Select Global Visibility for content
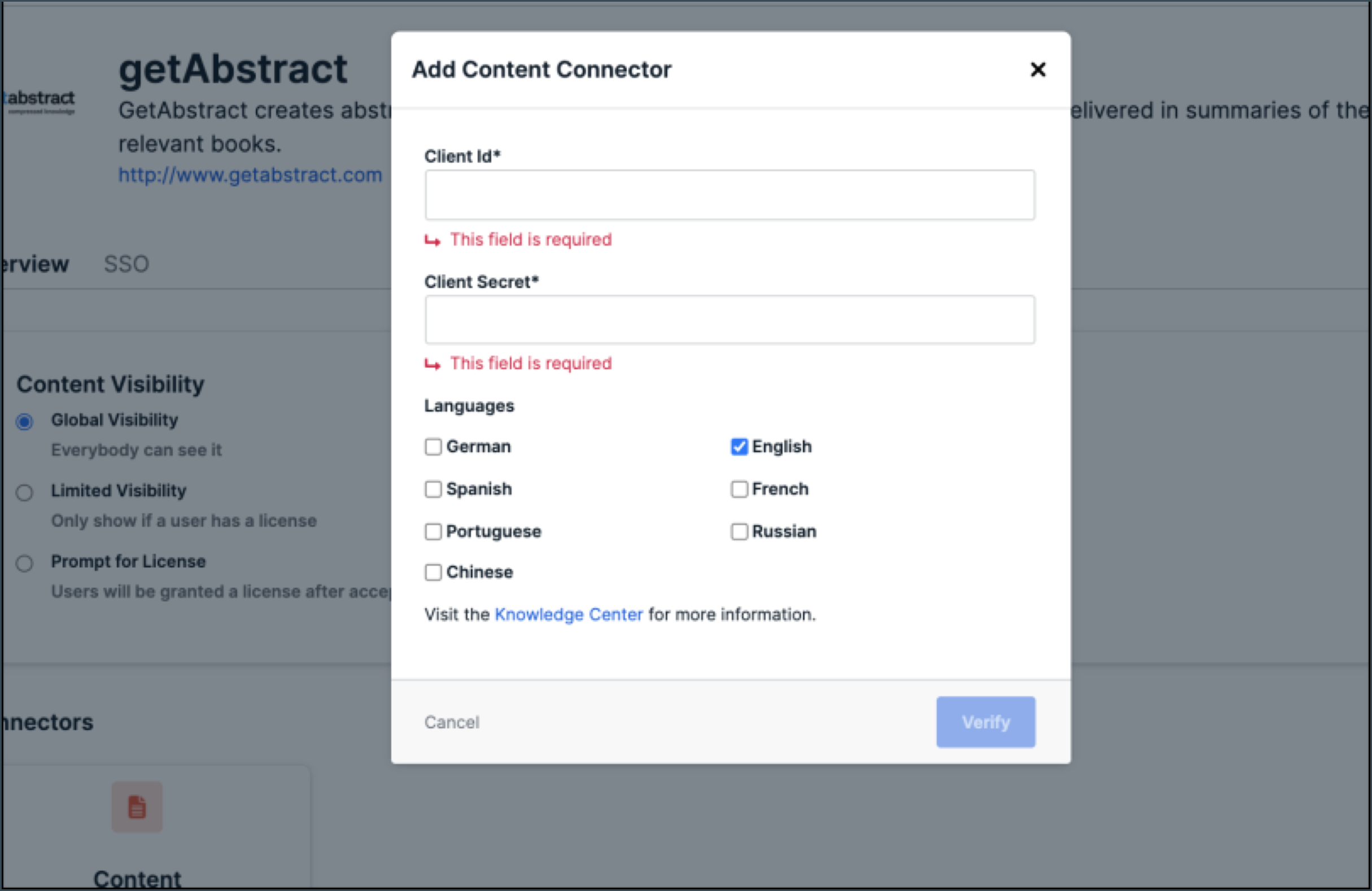Viewport: 1372px width, 891px height. click(24, 422)
